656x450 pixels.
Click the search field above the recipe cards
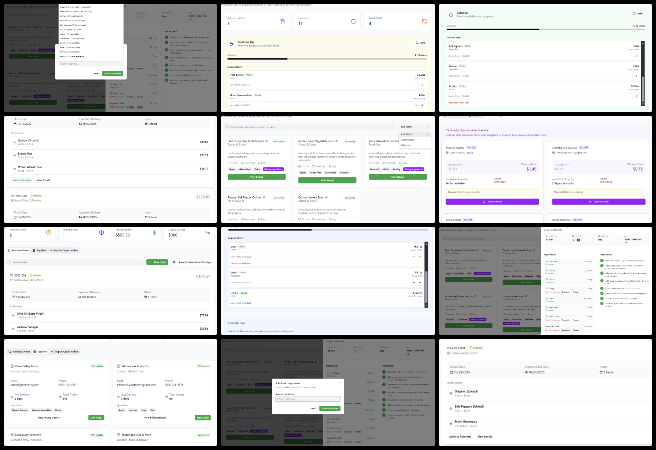[x=300, y=128]
